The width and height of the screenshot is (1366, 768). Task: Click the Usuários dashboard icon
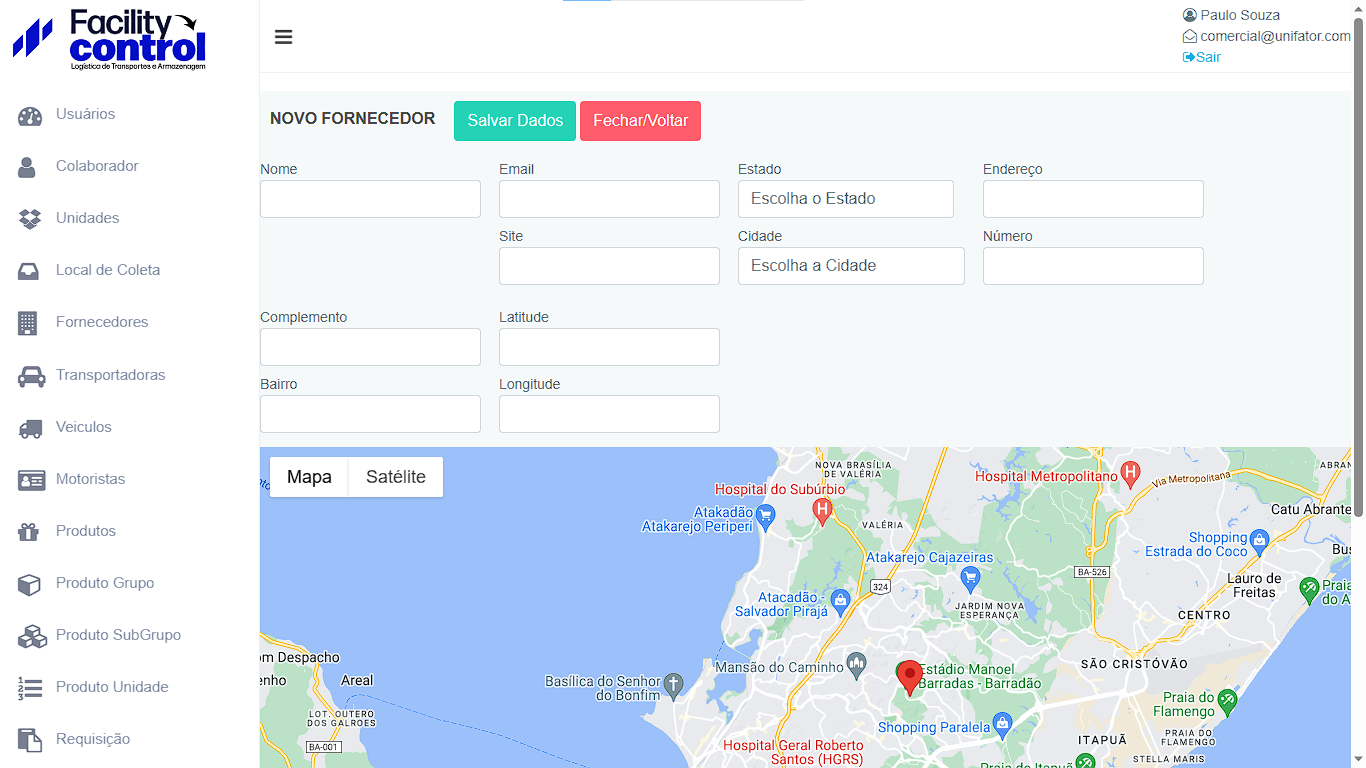point(30,116)
